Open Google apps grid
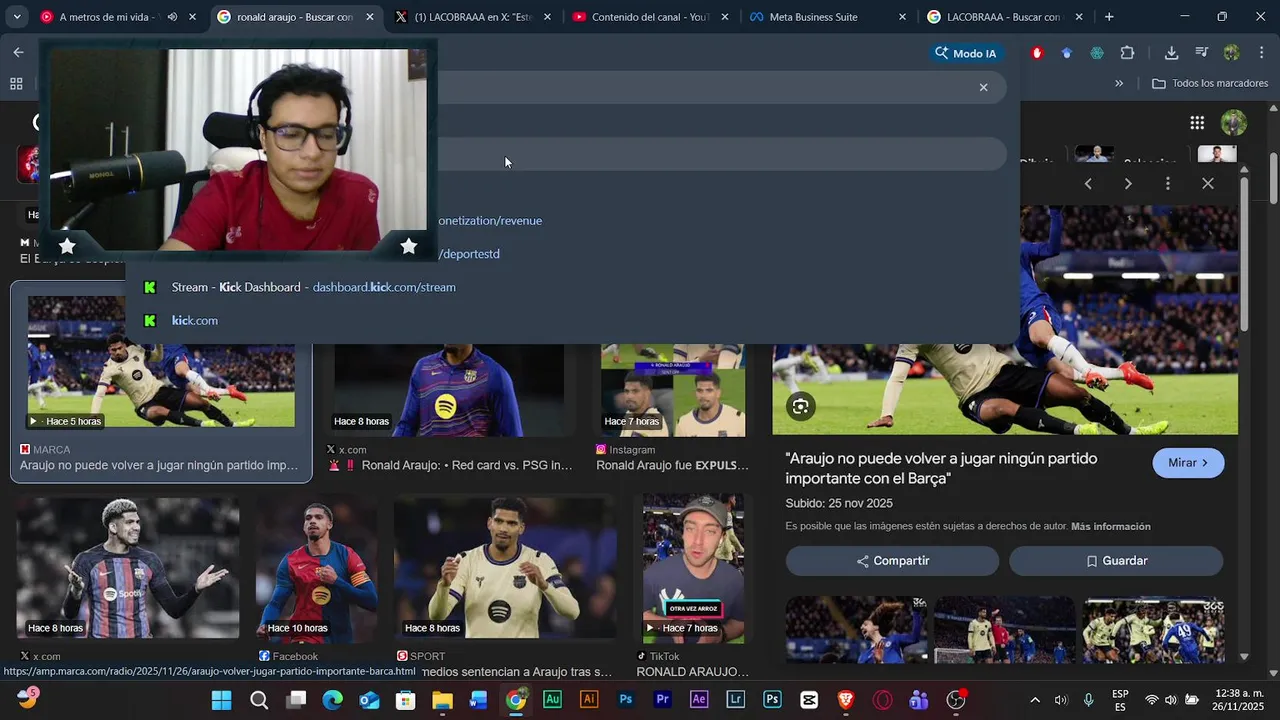The image size is (1280, 720). pyautogui.click(x=1197, y=123)
